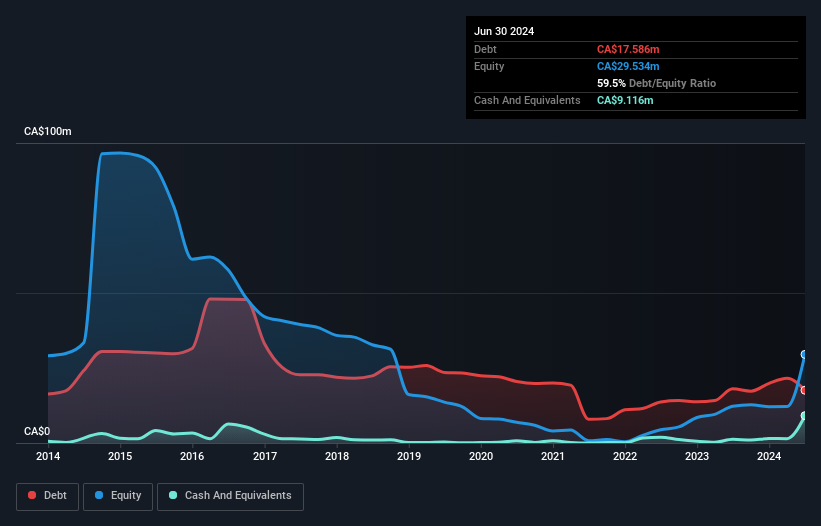Image resolution: width=821 pixels, height=526 pixels.
Task: Click the red Debt end-of-line data point
Action: click(804, 390)
